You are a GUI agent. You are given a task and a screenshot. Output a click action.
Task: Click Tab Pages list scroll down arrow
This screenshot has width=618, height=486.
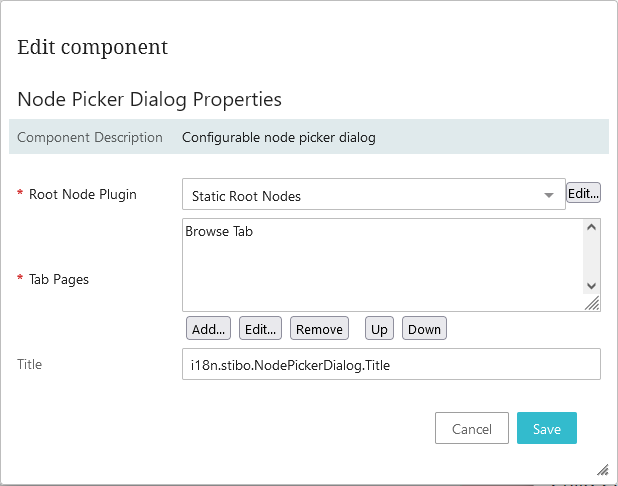pyautogui.click(x=591, y=285)
